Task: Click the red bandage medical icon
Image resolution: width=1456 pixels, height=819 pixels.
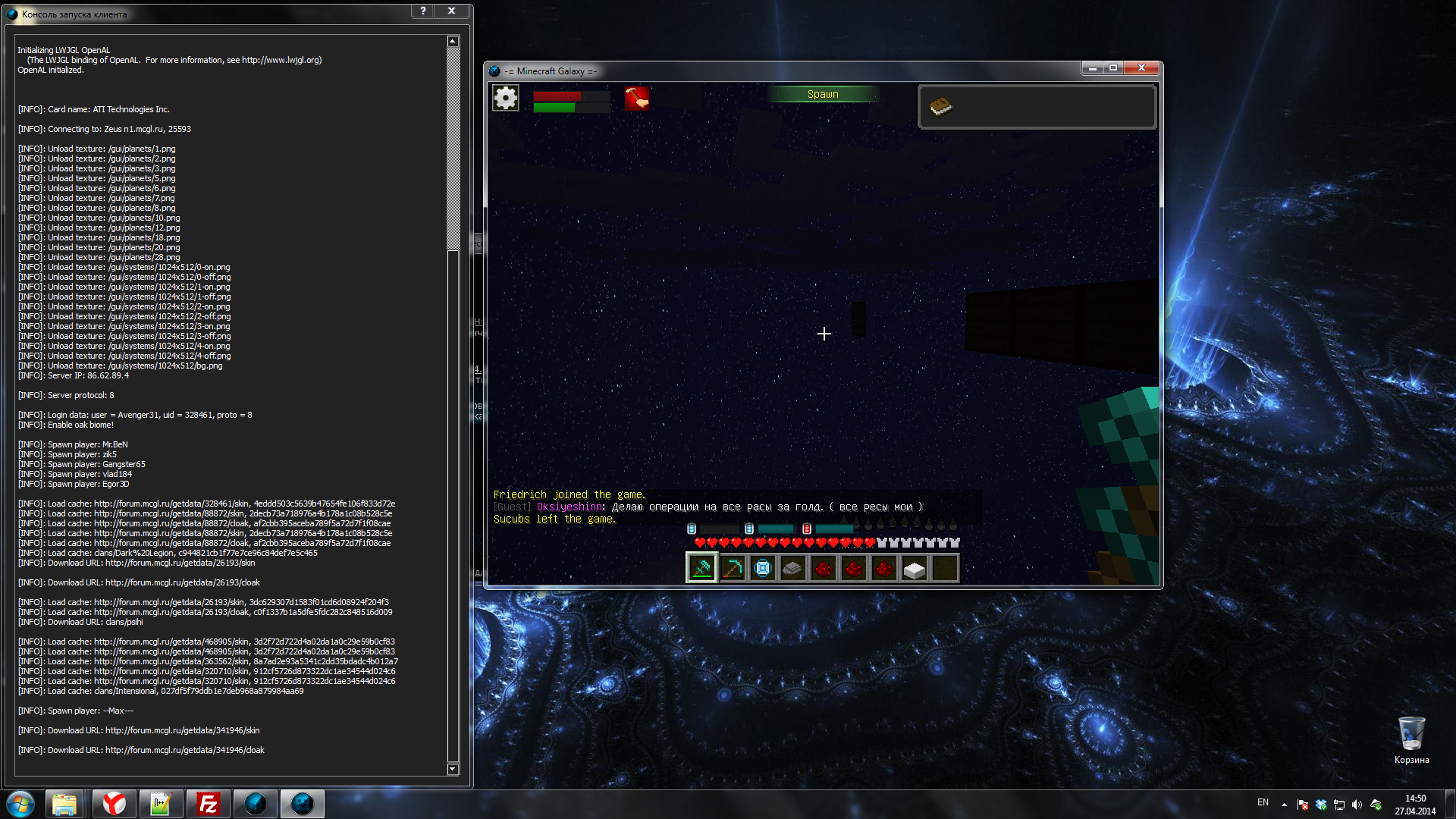Action: [636, 98]
